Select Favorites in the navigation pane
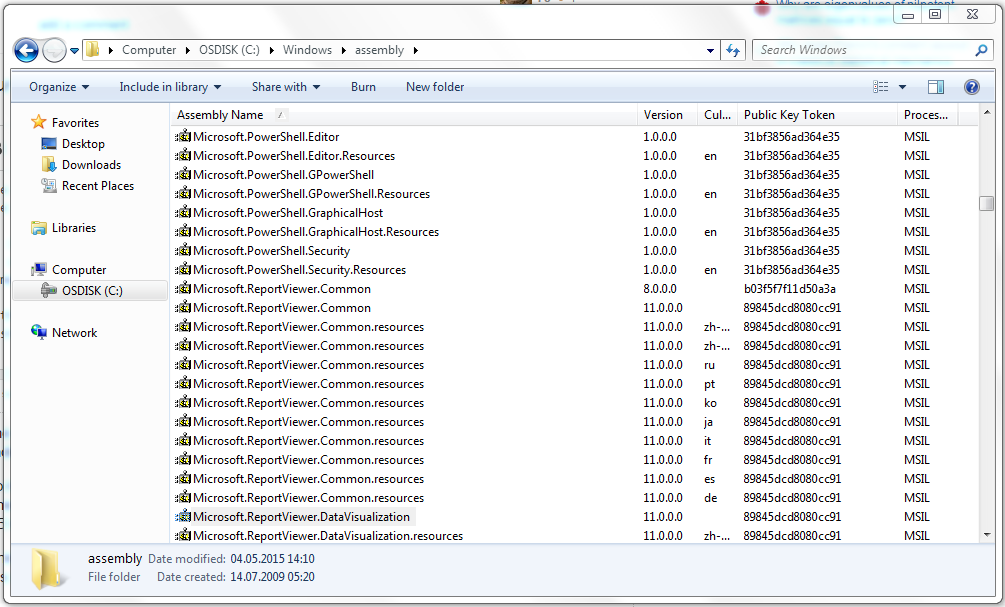The image size is (1005, 607). (x=75, y=122)
